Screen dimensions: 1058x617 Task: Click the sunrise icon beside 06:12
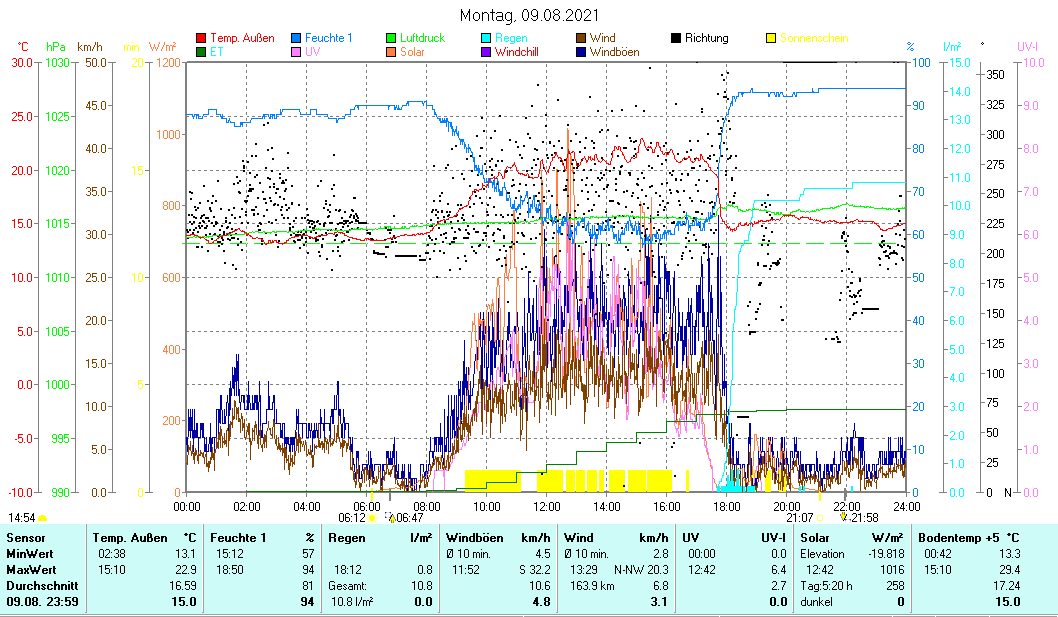(x=372, y=518)
